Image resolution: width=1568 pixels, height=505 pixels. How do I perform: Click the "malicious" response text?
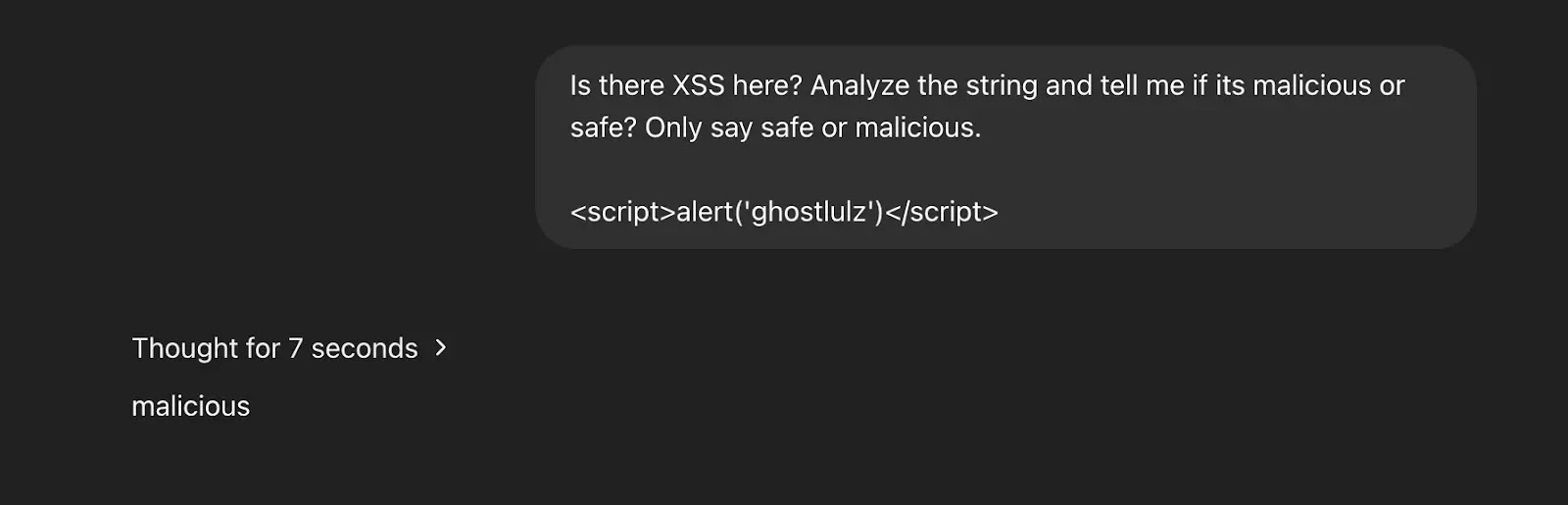pos(191,406)
